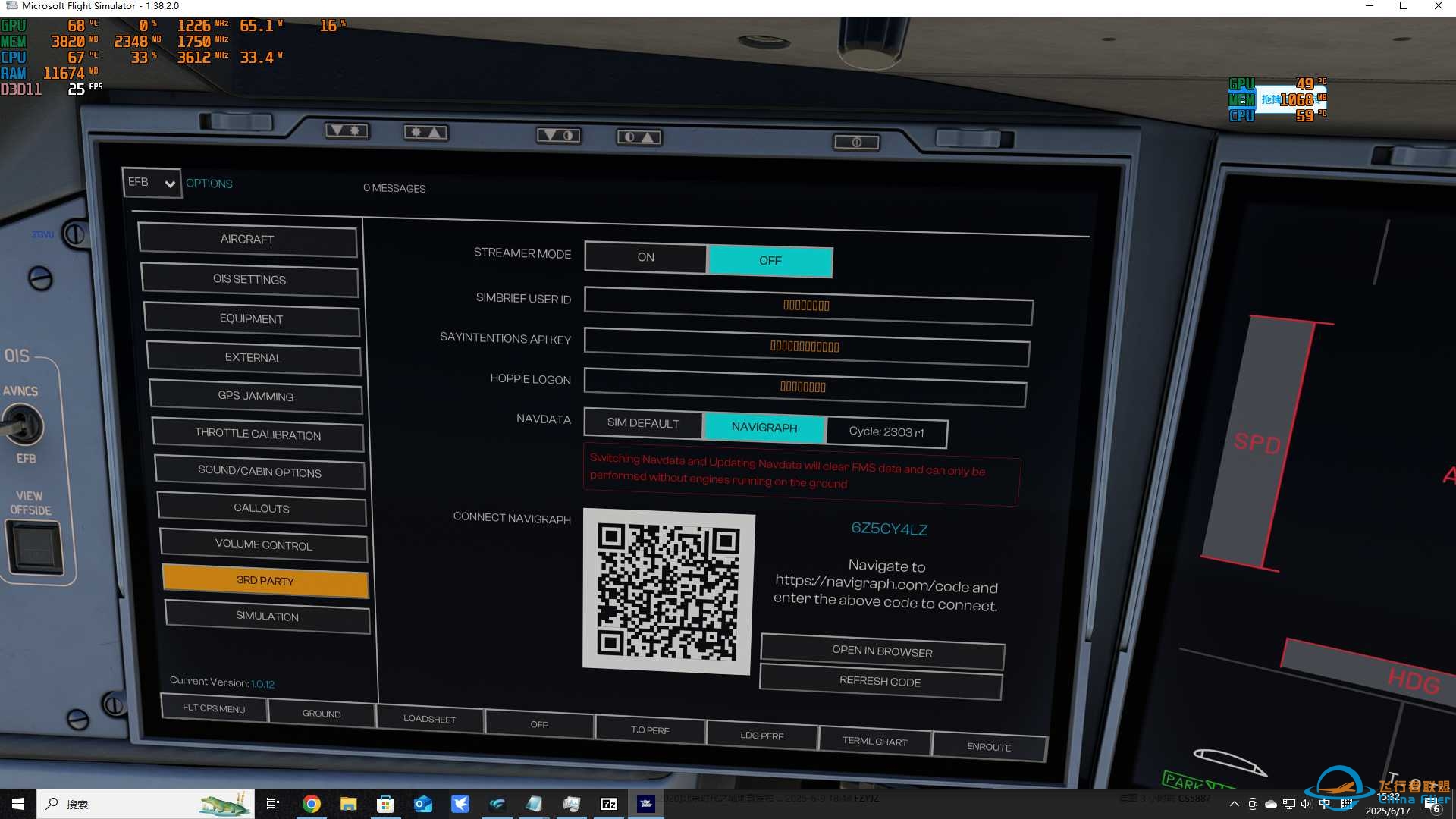
Task: Switch to the LOADSHEET tab
Action: click(429, 719)
